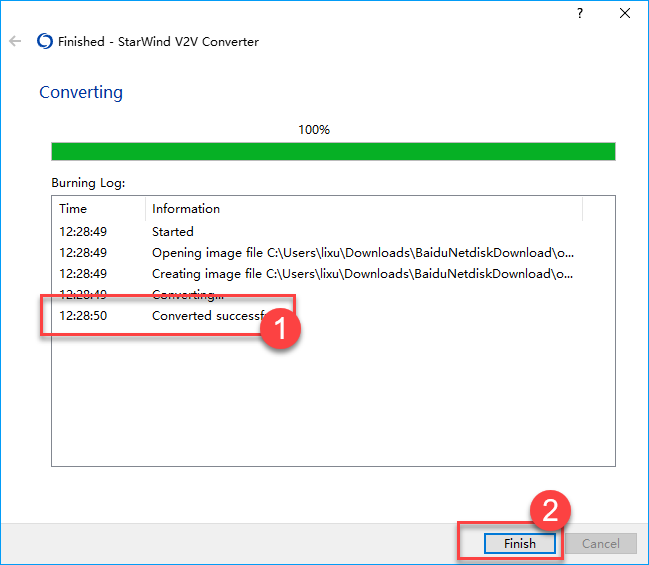Click the Information column header
Image resolution: width=649 pixels, height=565 pixels.
pyautogui.click(x=364, y=209)
